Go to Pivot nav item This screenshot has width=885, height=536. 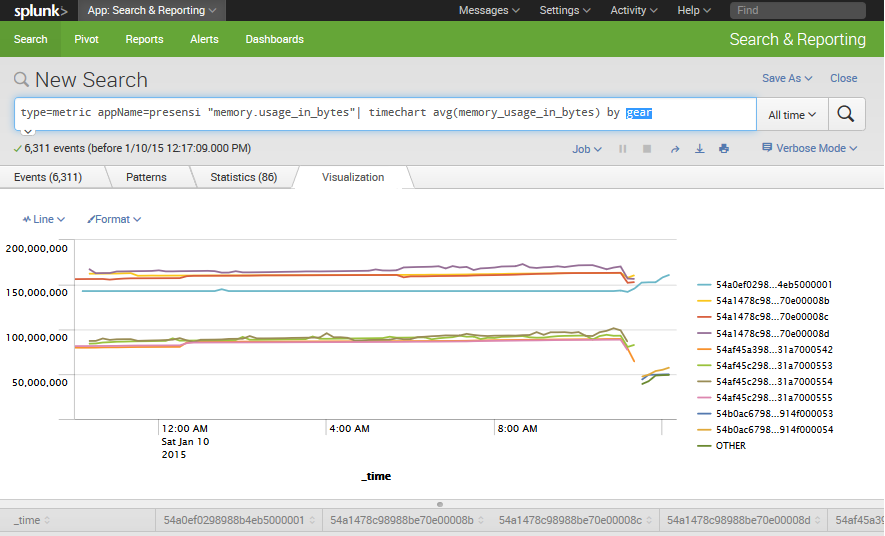pos(86,39)
